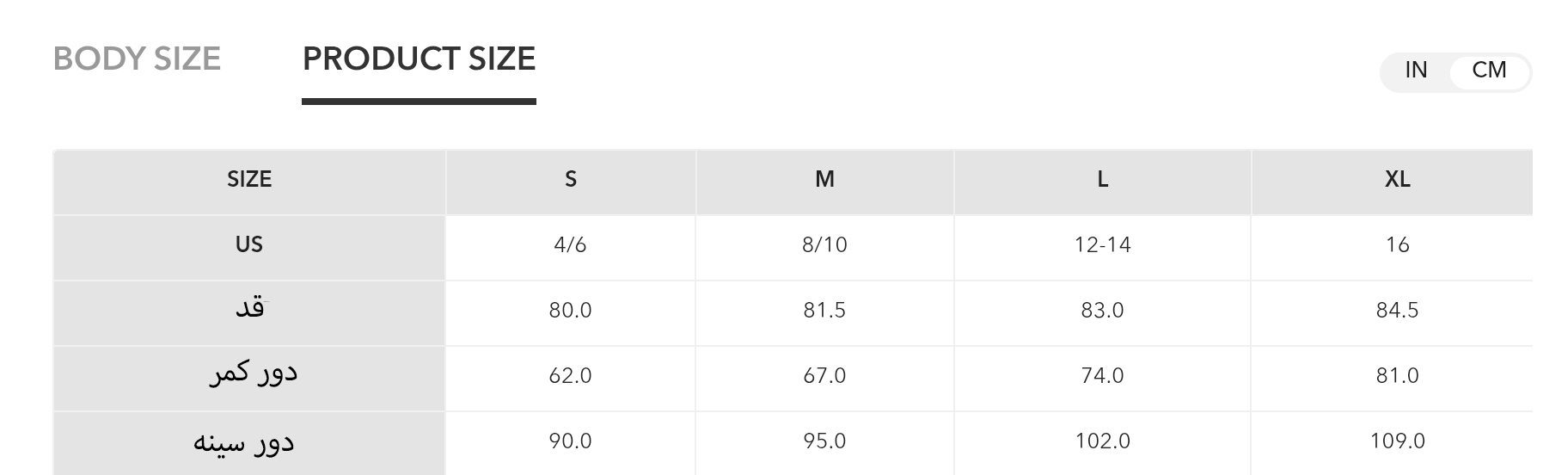Click the دور کمر waist row label
Image resolution: width=1568 pixels, height=475 pixels.
click(x=253, y=374)
